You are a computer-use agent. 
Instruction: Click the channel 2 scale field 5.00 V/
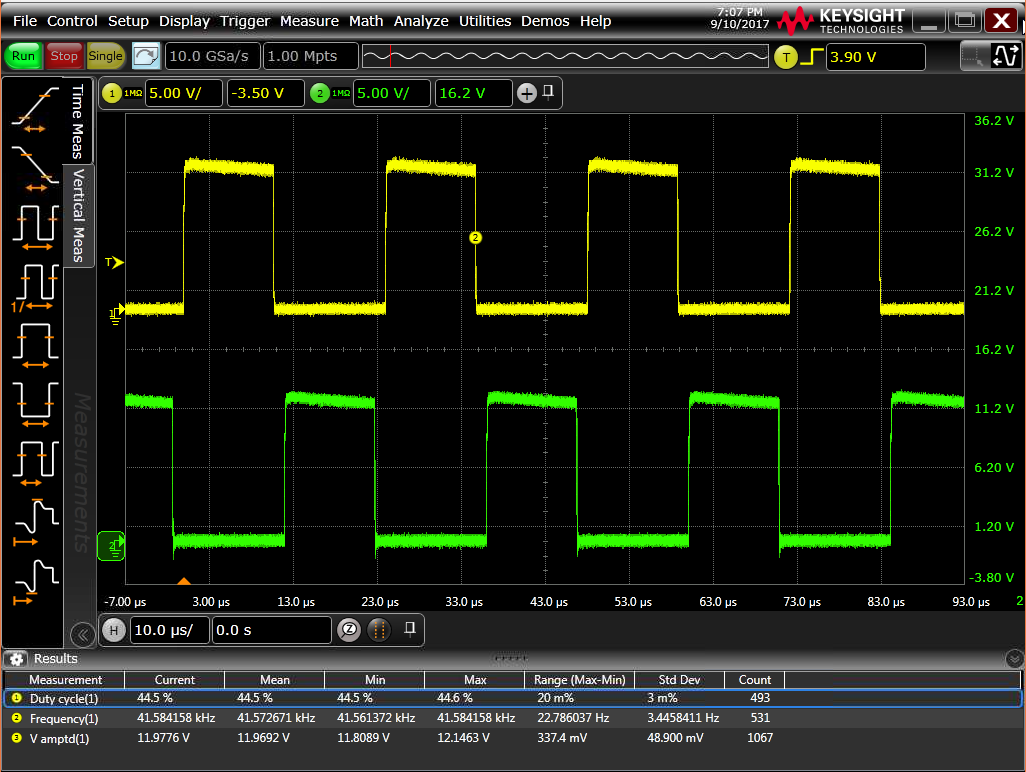tap(392, 93)
